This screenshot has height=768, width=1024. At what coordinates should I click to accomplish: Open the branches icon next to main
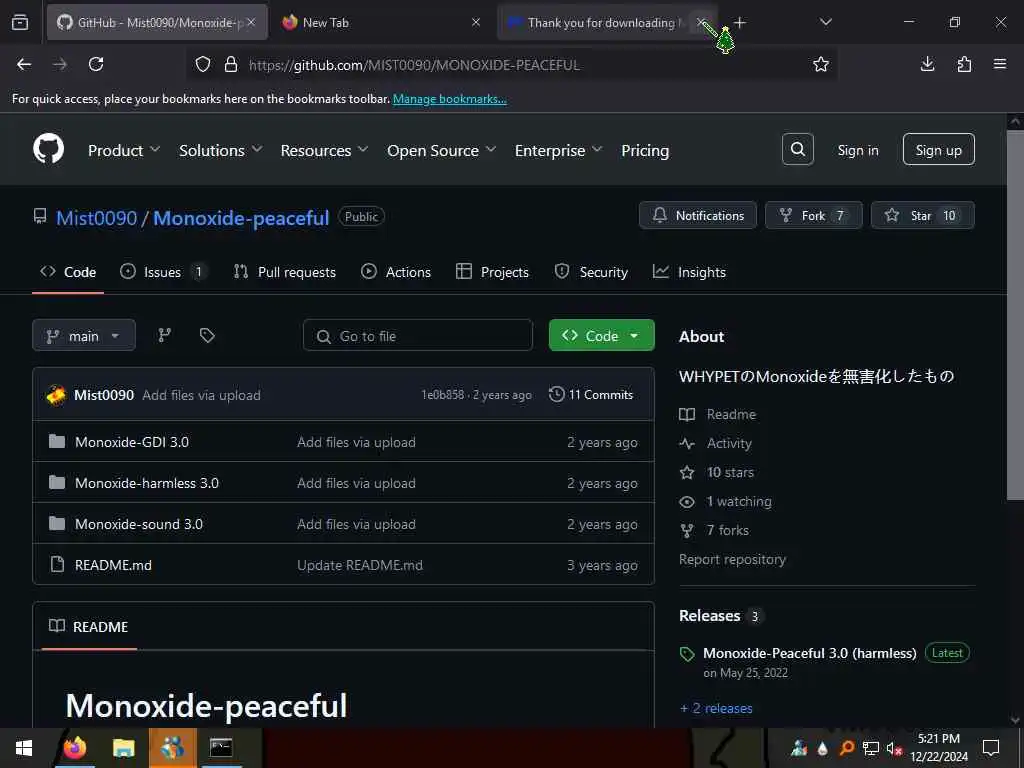pos(165,335)
